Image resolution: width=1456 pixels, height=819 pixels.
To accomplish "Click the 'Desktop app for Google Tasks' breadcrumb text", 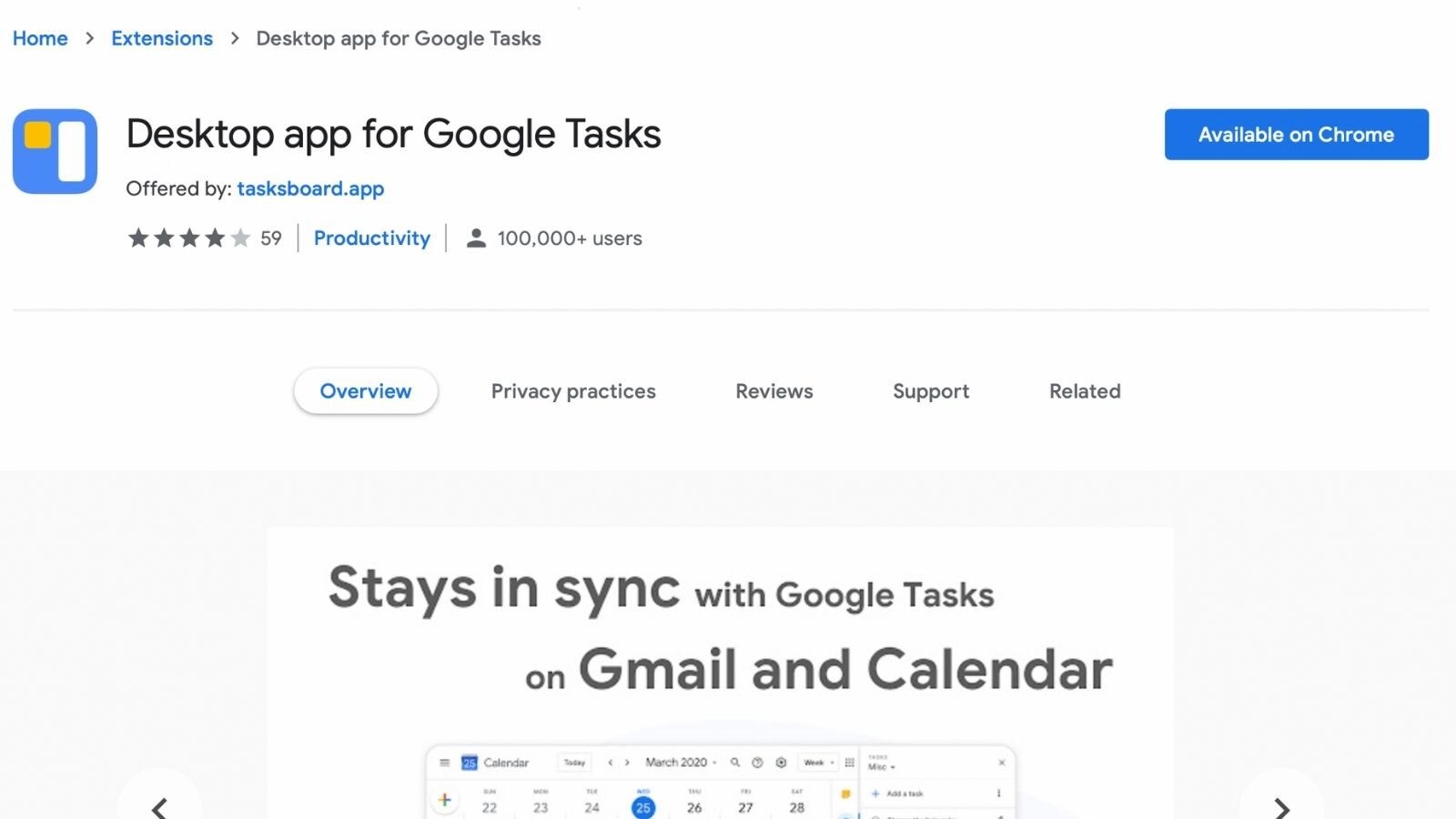I will tap(399, 38).
